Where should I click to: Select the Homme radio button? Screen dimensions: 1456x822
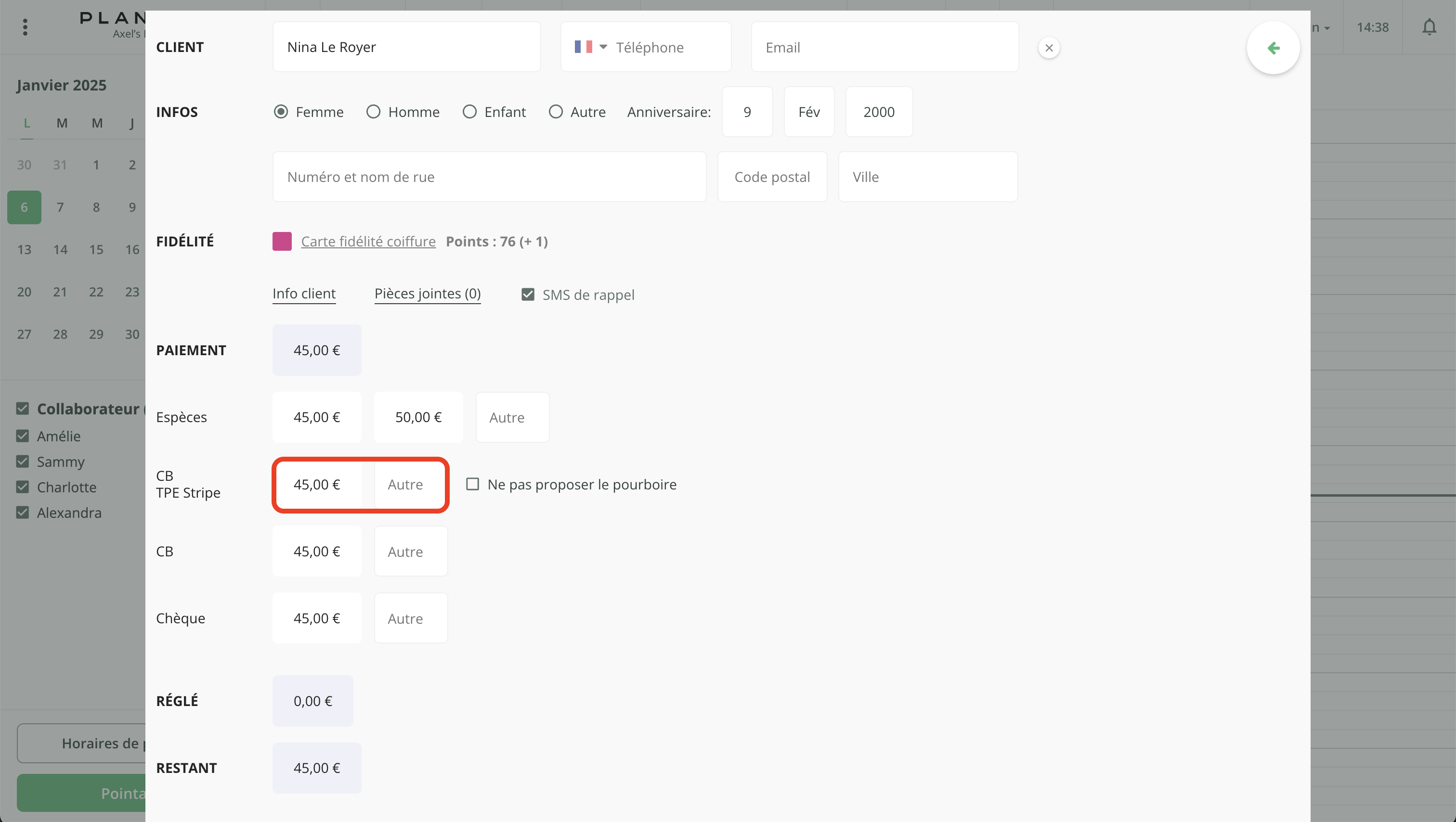click(x=373, y=112)
